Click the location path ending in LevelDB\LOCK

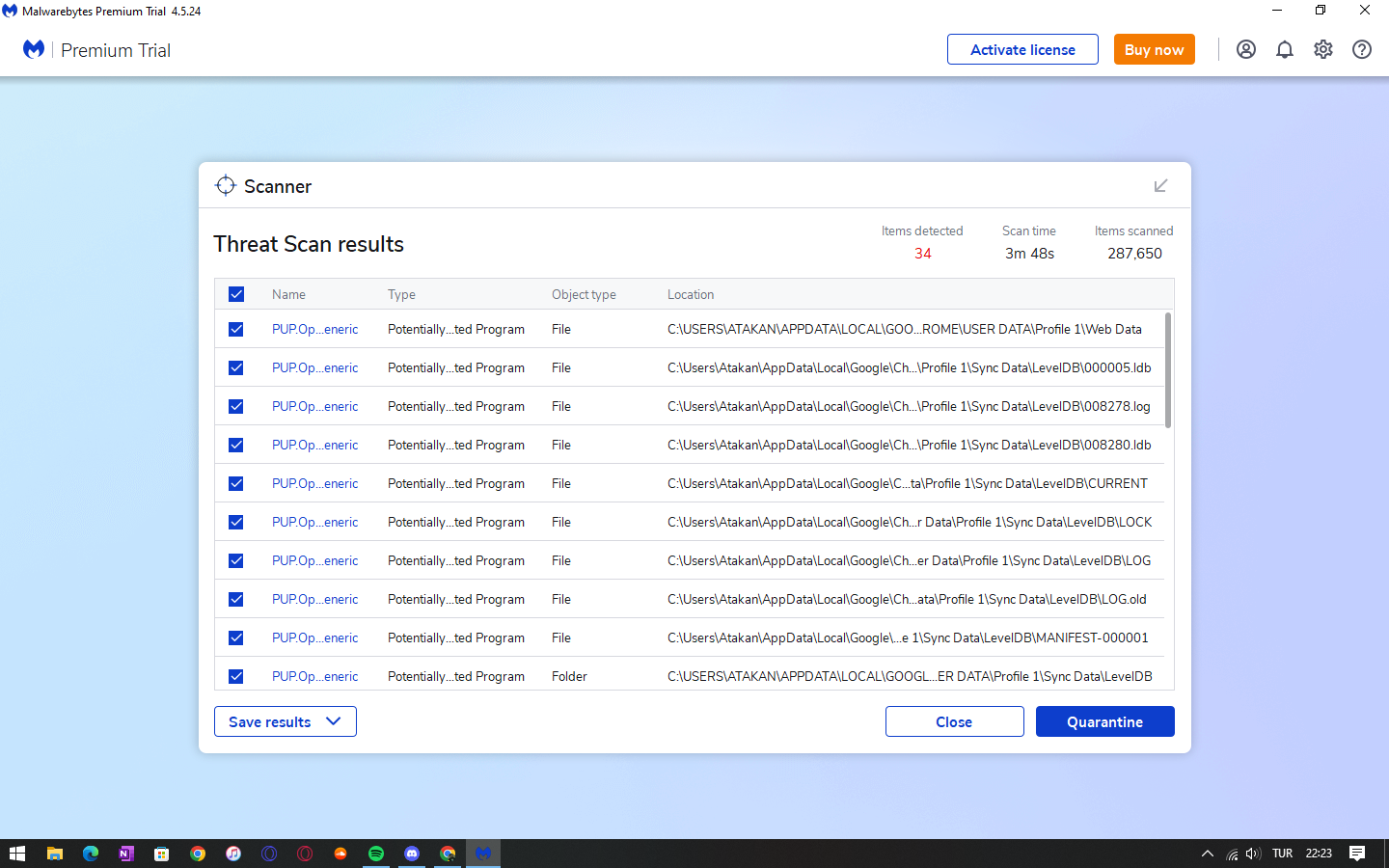point(910,522)
